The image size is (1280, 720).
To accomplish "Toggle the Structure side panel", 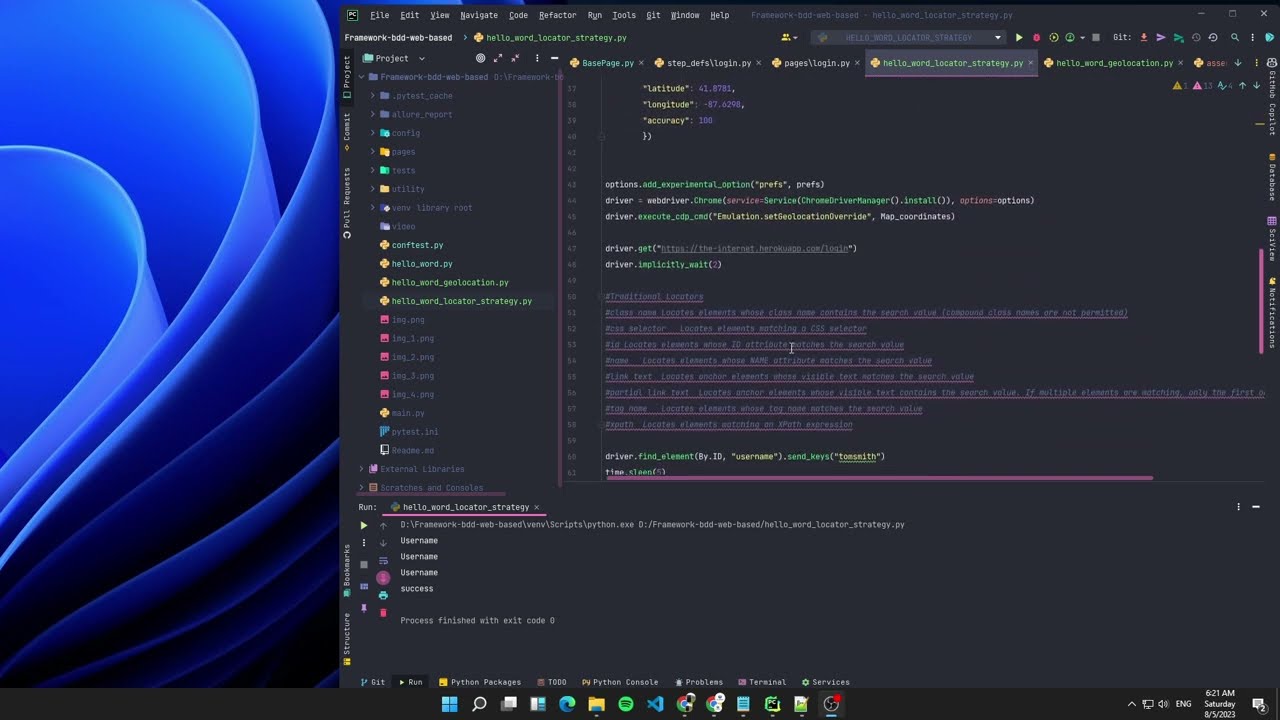I will (x=347, y=638).
